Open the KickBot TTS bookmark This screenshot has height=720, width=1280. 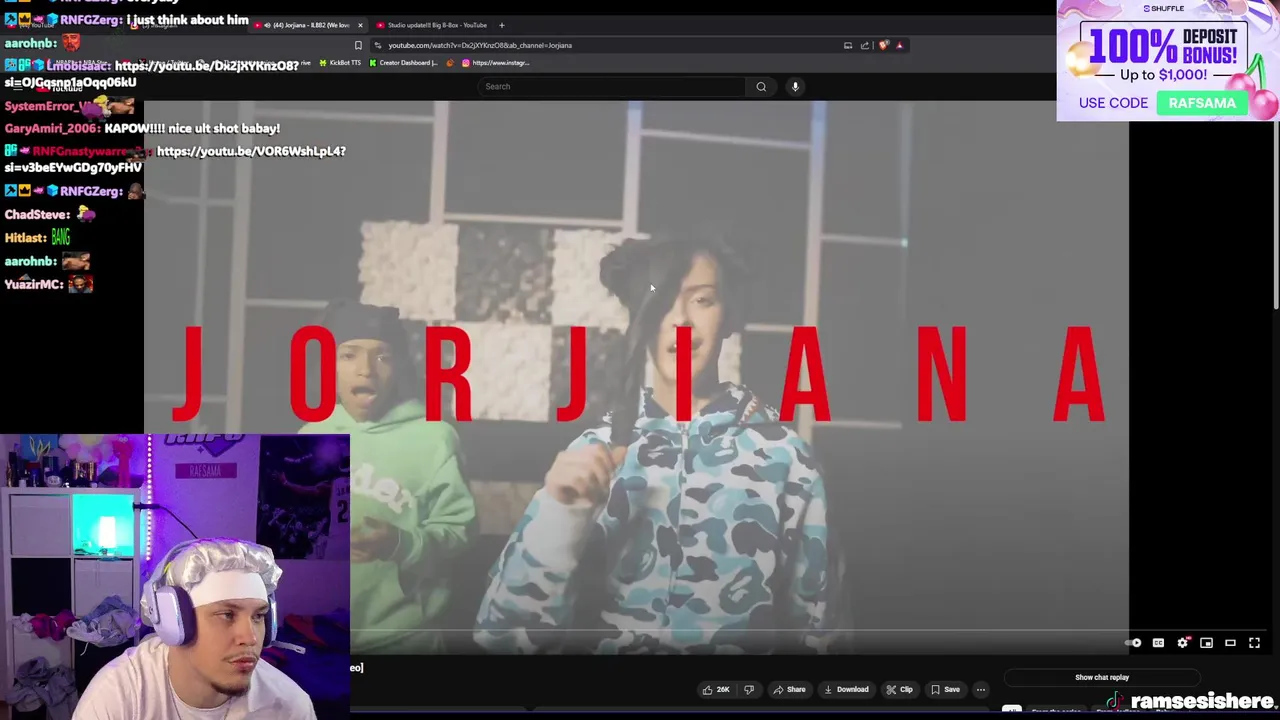pos(340,63)
